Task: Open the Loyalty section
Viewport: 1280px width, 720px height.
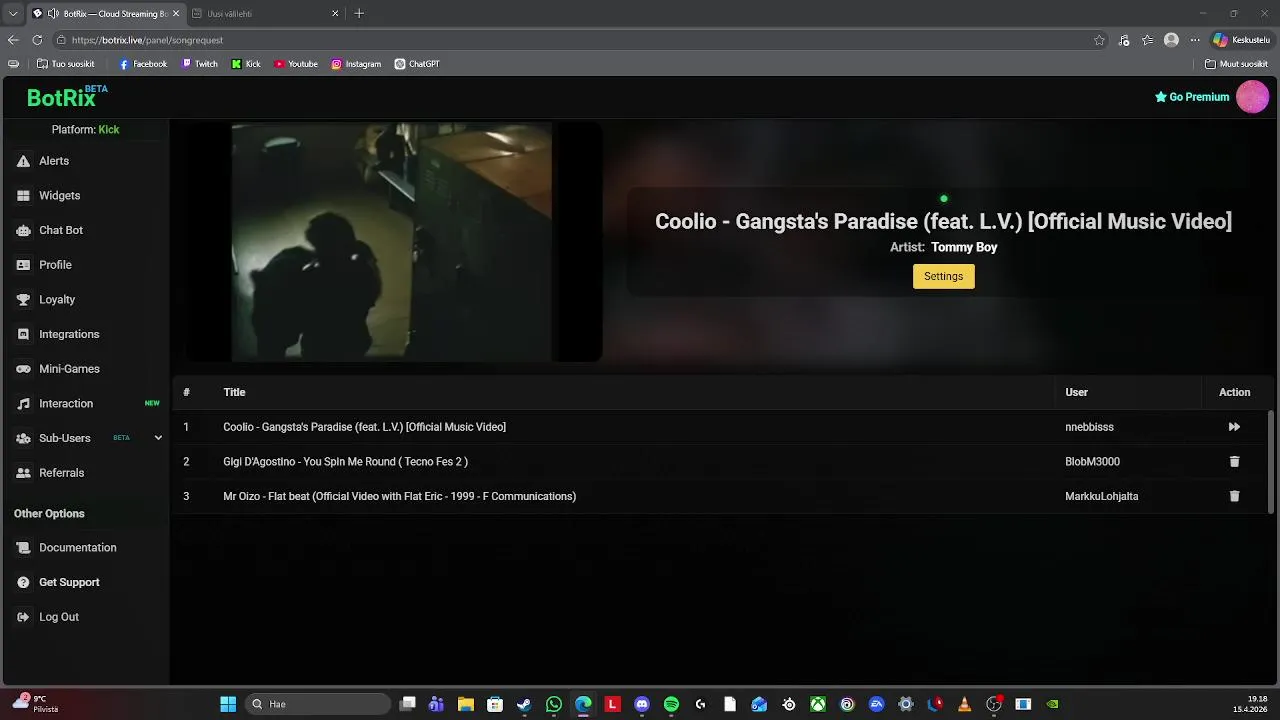Action: pos(57,300)
